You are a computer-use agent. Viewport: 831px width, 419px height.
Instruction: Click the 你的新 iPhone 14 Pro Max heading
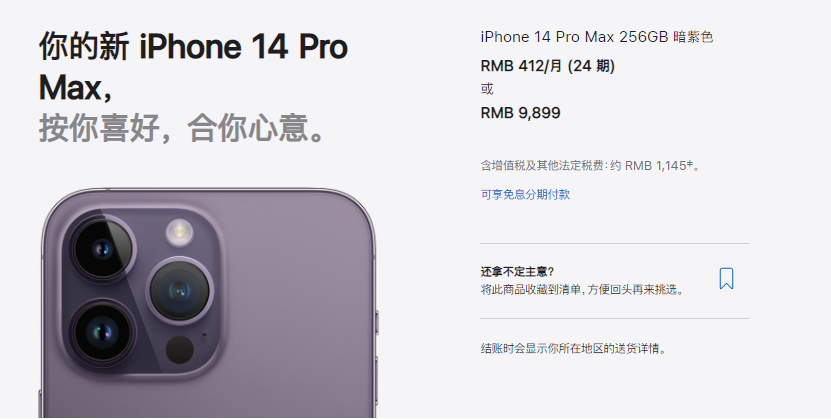click(193, 67)
